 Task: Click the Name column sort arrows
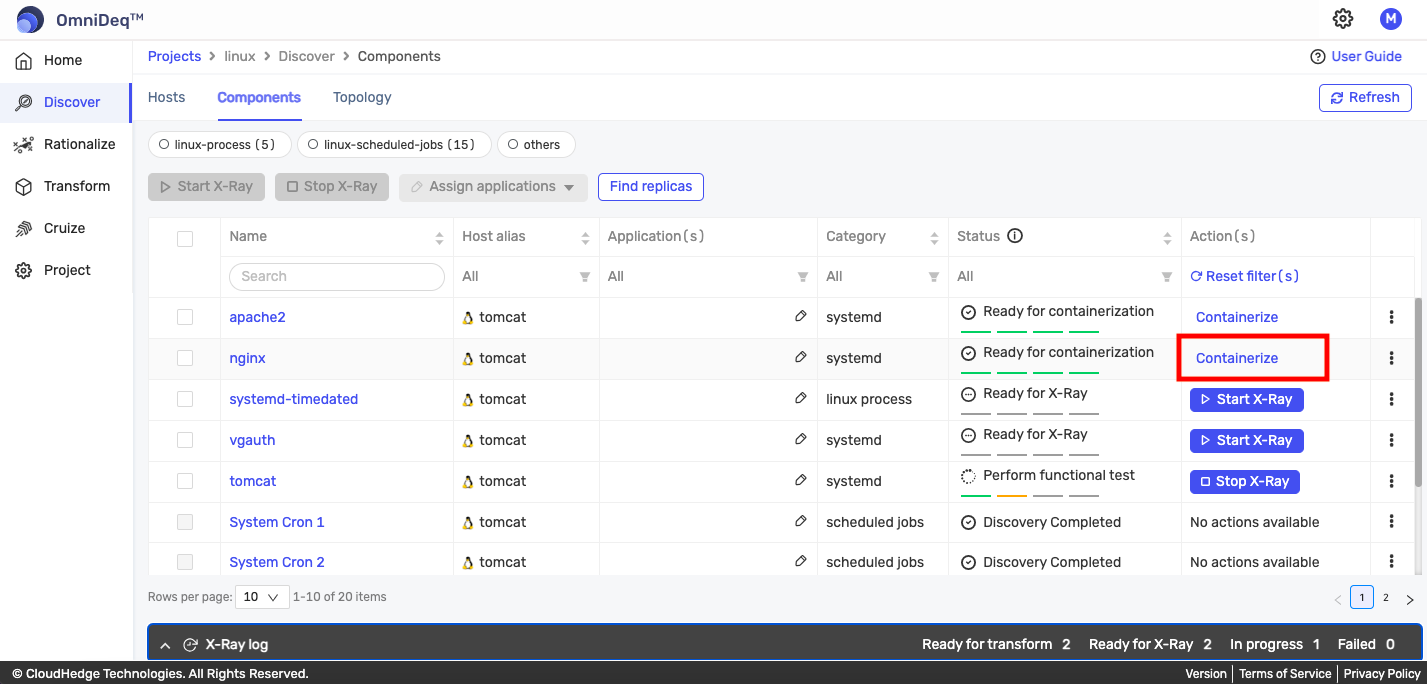pos(439,238)
